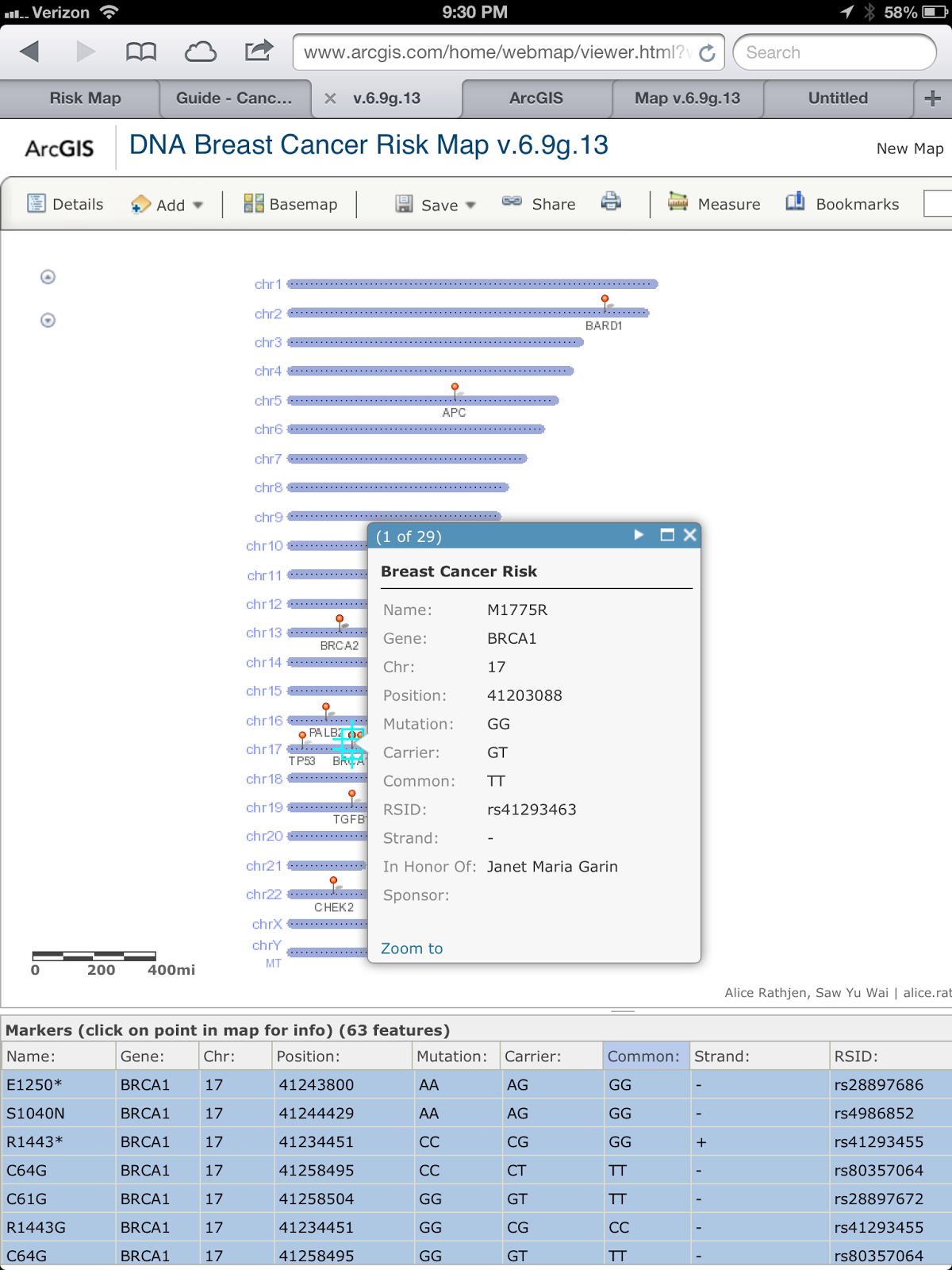
Task: Sort table by Mutation: column header
Action: (x=456, y=1056)
